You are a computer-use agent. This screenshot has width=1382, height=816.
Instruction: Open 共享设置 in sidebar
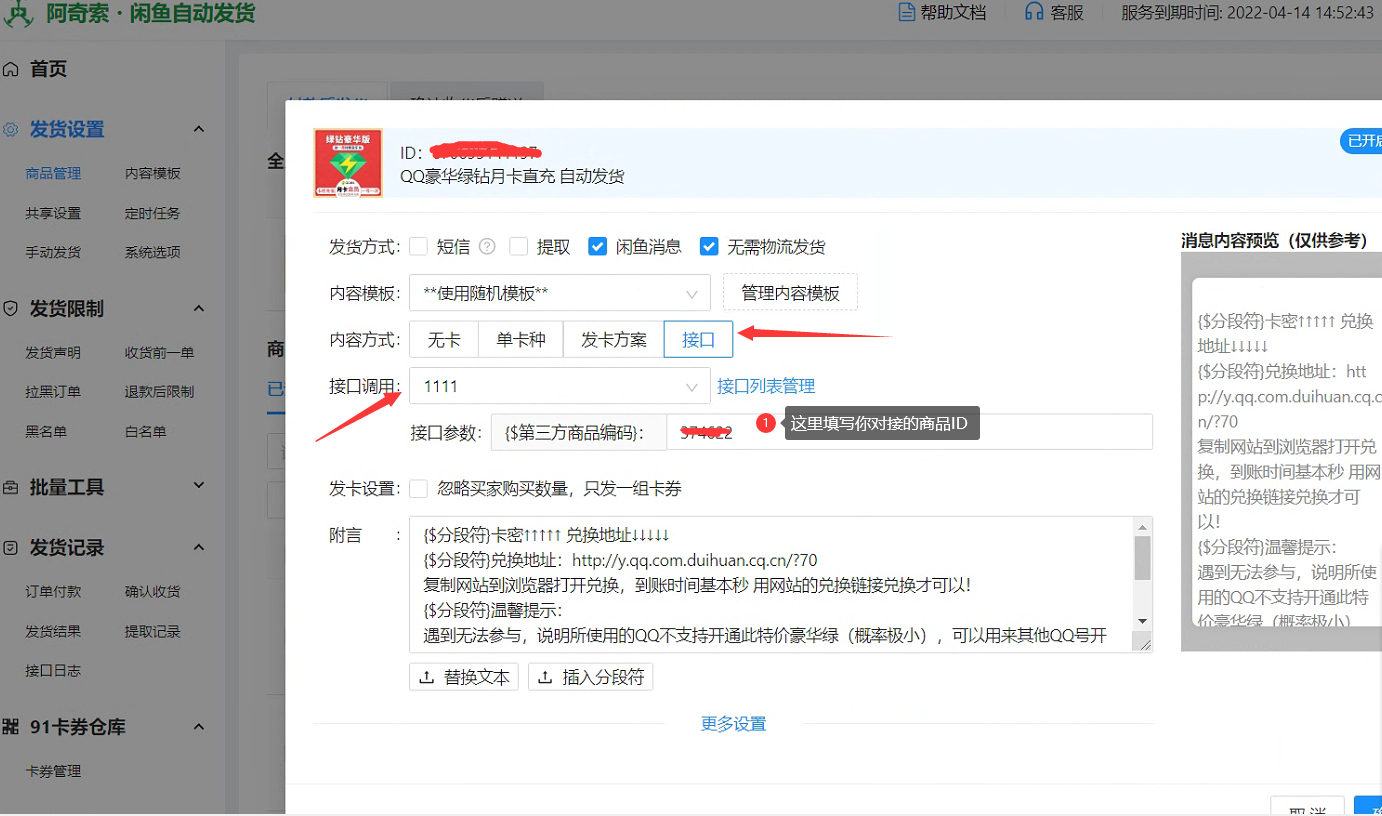click(53, 213)
